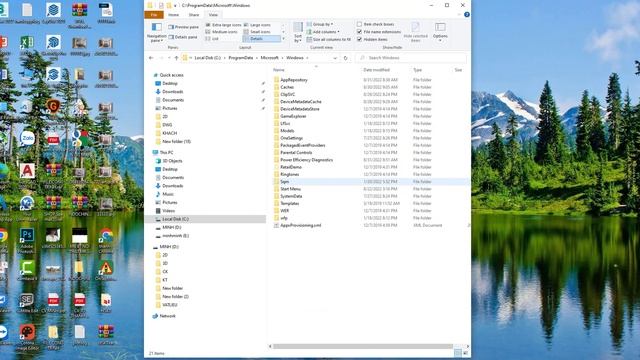Viewport: 640px width, 360px height.
Task: Toggle the Details pane
Action: pos(183,37)
